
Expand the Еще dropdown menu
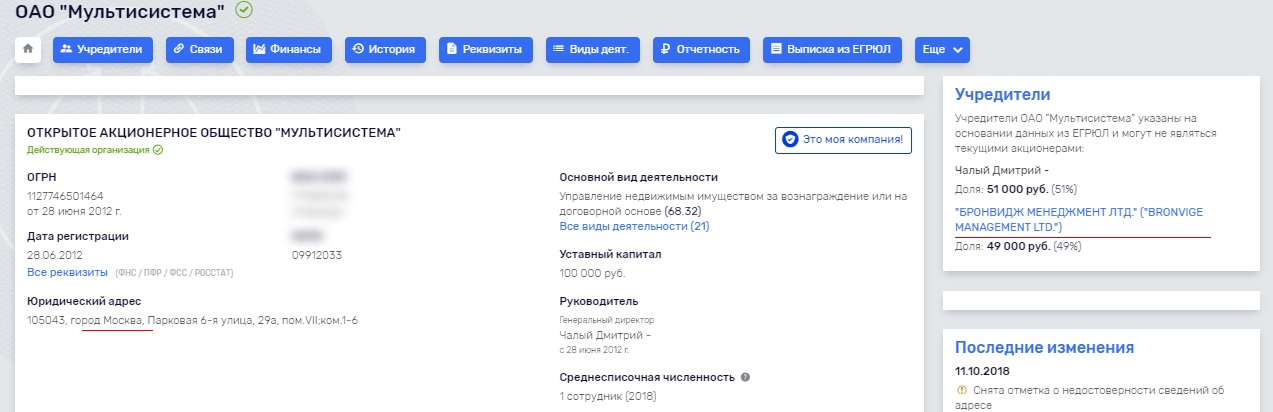coord(942,49)
